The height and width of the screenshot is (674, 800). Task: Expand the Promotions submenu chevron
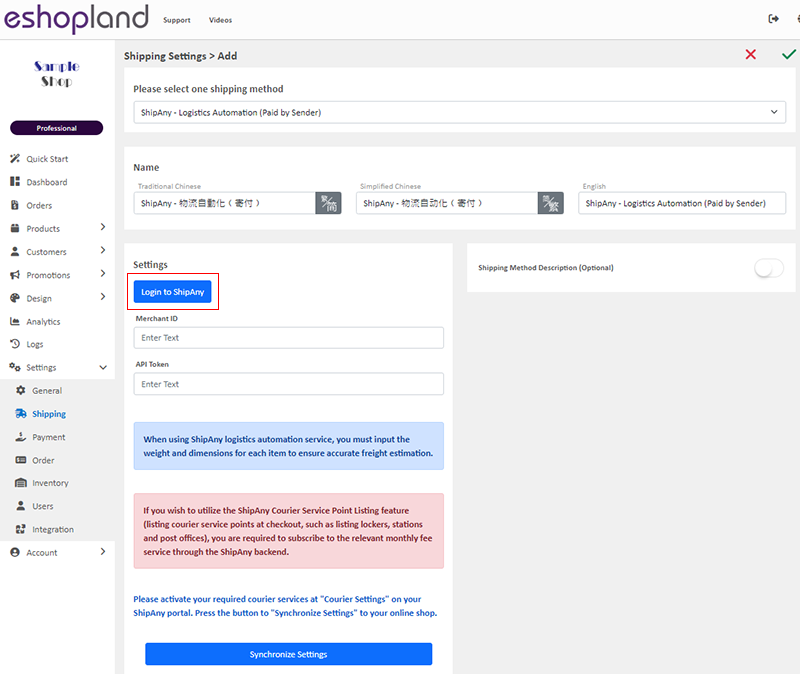[103, 273]
